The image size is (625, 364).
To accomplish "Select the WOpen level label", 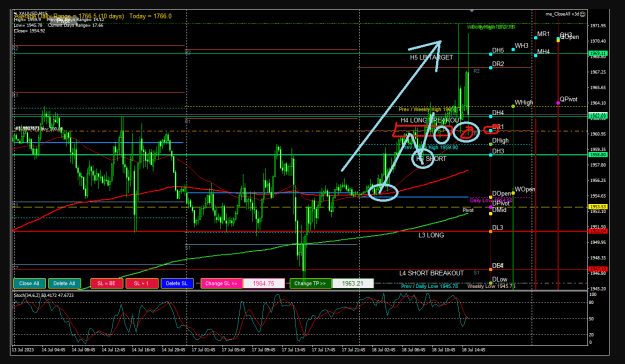I will click(525, 189).
